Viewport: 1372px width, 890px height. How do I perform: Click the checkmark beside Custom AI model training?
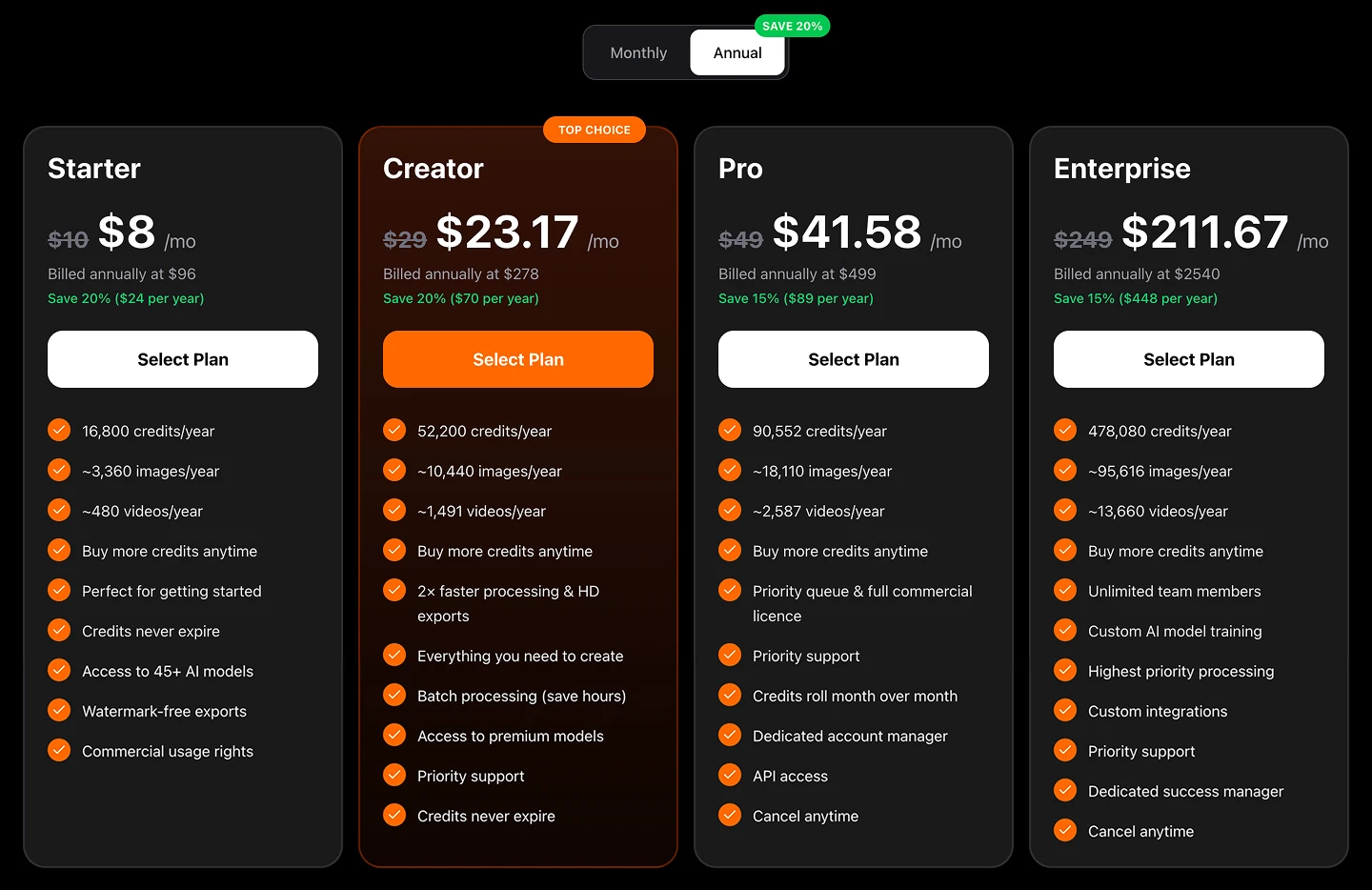(1064, 630)
